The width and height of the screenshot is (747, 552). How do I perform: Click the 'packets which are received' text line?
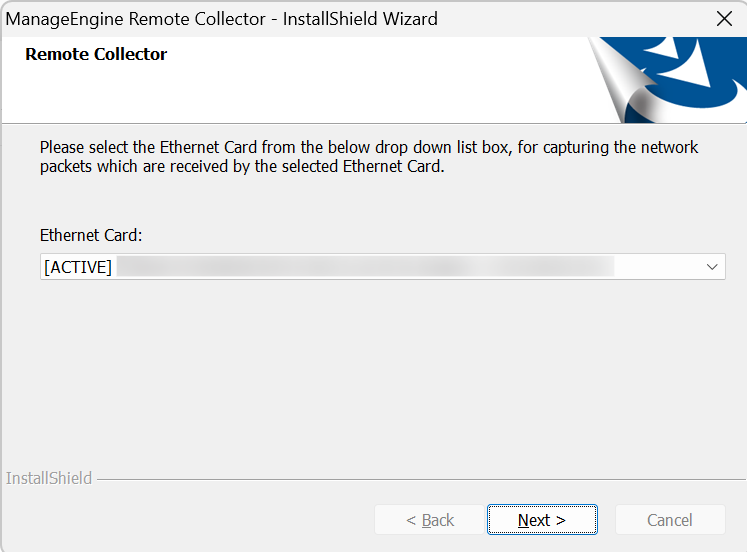click(242, 167)
